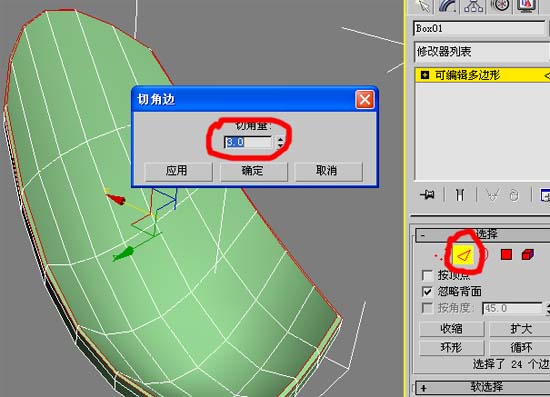Click the 切角量 value field showing 3.0
Screen dimensions: 550x397
coord(249,142)
